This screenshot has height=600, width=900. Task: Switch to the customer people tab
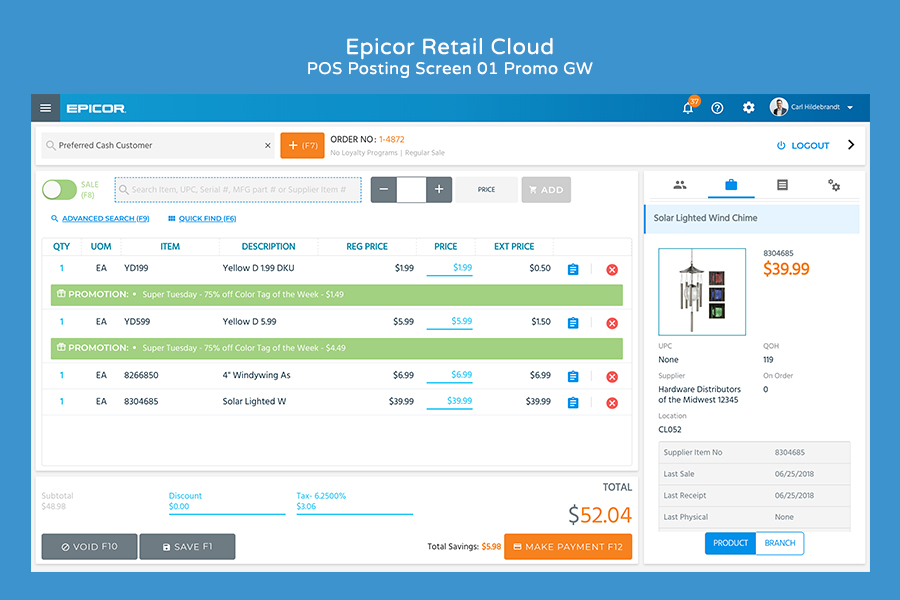680,185
